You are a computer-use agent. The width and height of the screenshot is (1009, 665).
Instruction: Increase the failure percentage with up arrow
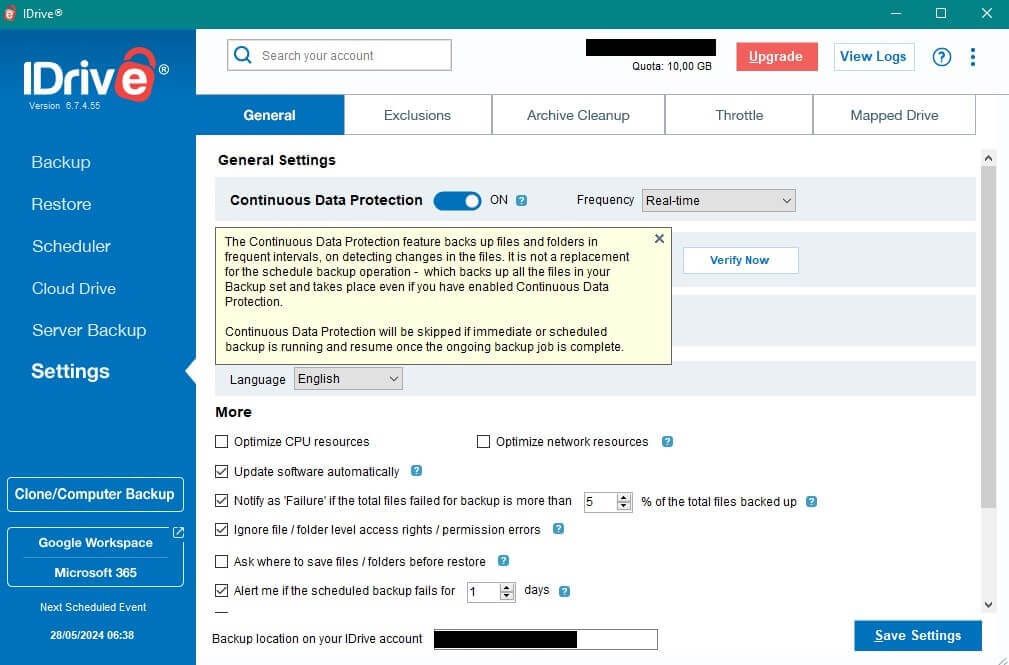click(x=624, y=498)
